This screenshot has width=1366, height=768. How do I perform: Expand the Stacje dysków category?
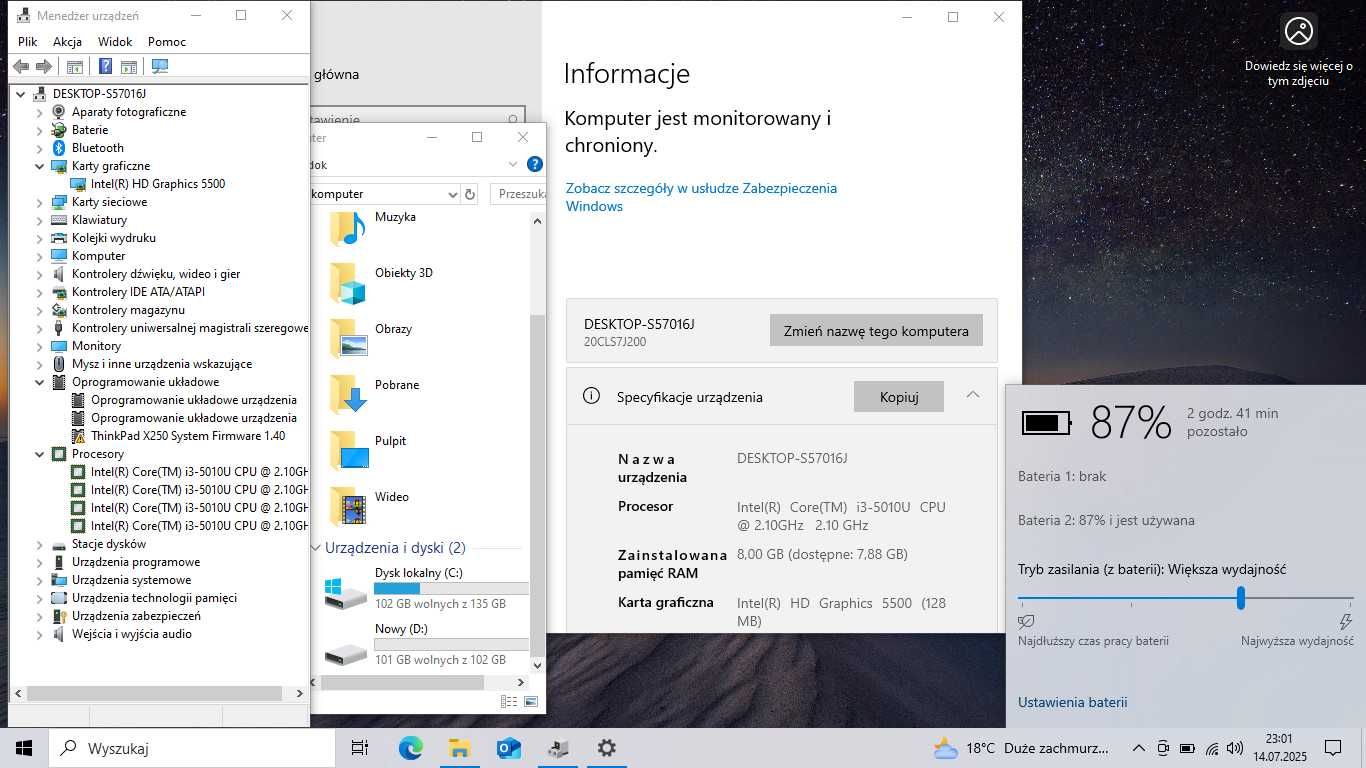[40, 544]
